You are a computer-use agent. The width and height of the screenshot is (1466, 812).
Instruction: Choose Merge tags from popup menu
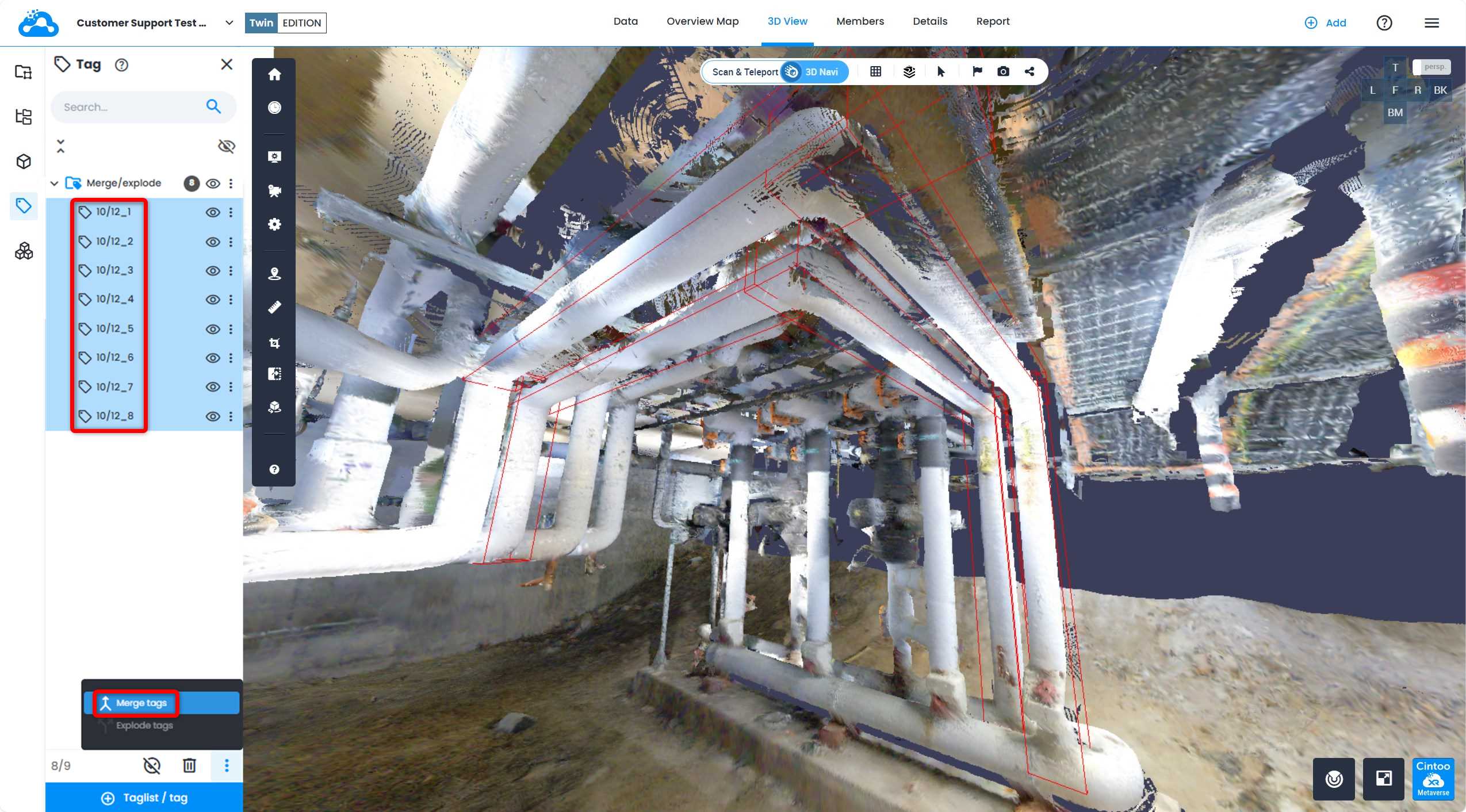141,703
